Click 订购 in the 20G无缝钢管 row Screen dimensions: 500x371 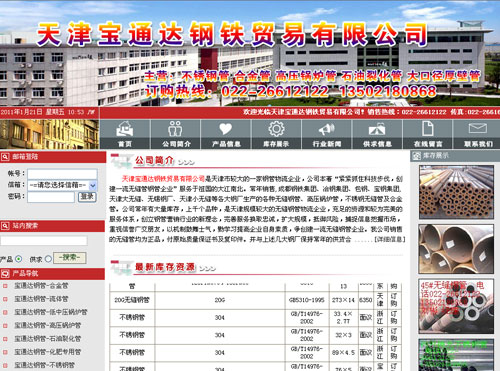[x=394, y=300]
